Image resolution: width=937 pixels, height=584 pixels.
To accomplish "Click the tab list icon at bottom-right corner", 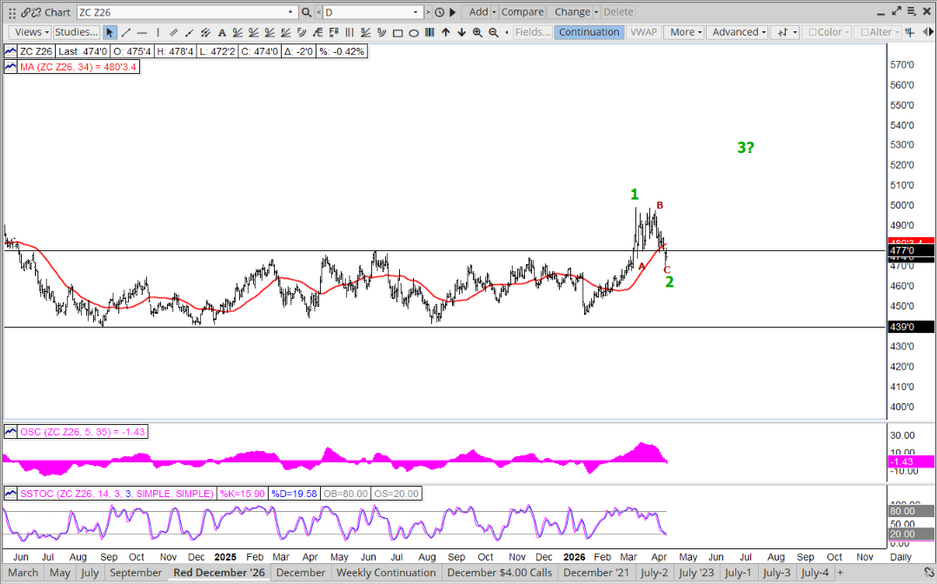I will click(929, 573).
